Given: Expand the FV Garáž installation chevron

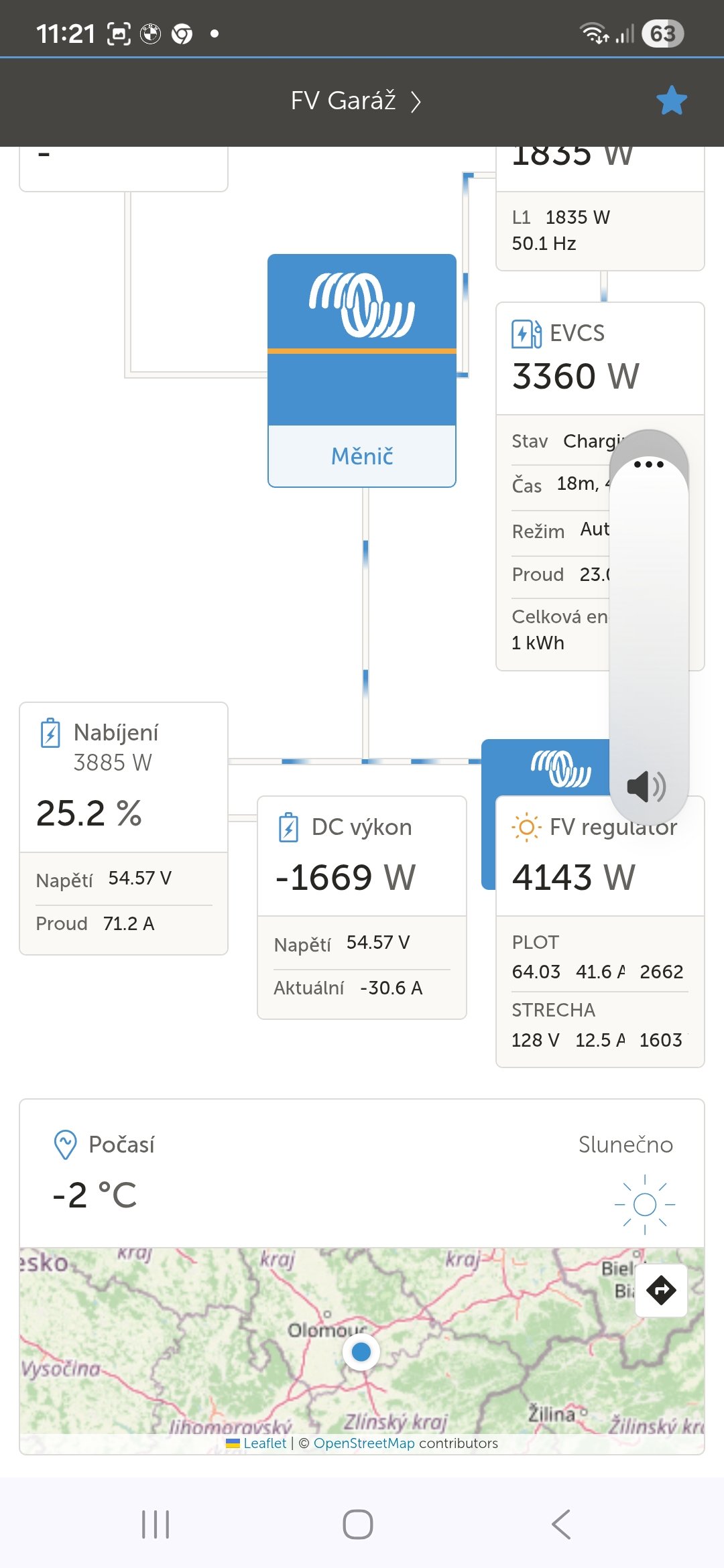Looking at the screenshot, I should (x=416, y=102).
